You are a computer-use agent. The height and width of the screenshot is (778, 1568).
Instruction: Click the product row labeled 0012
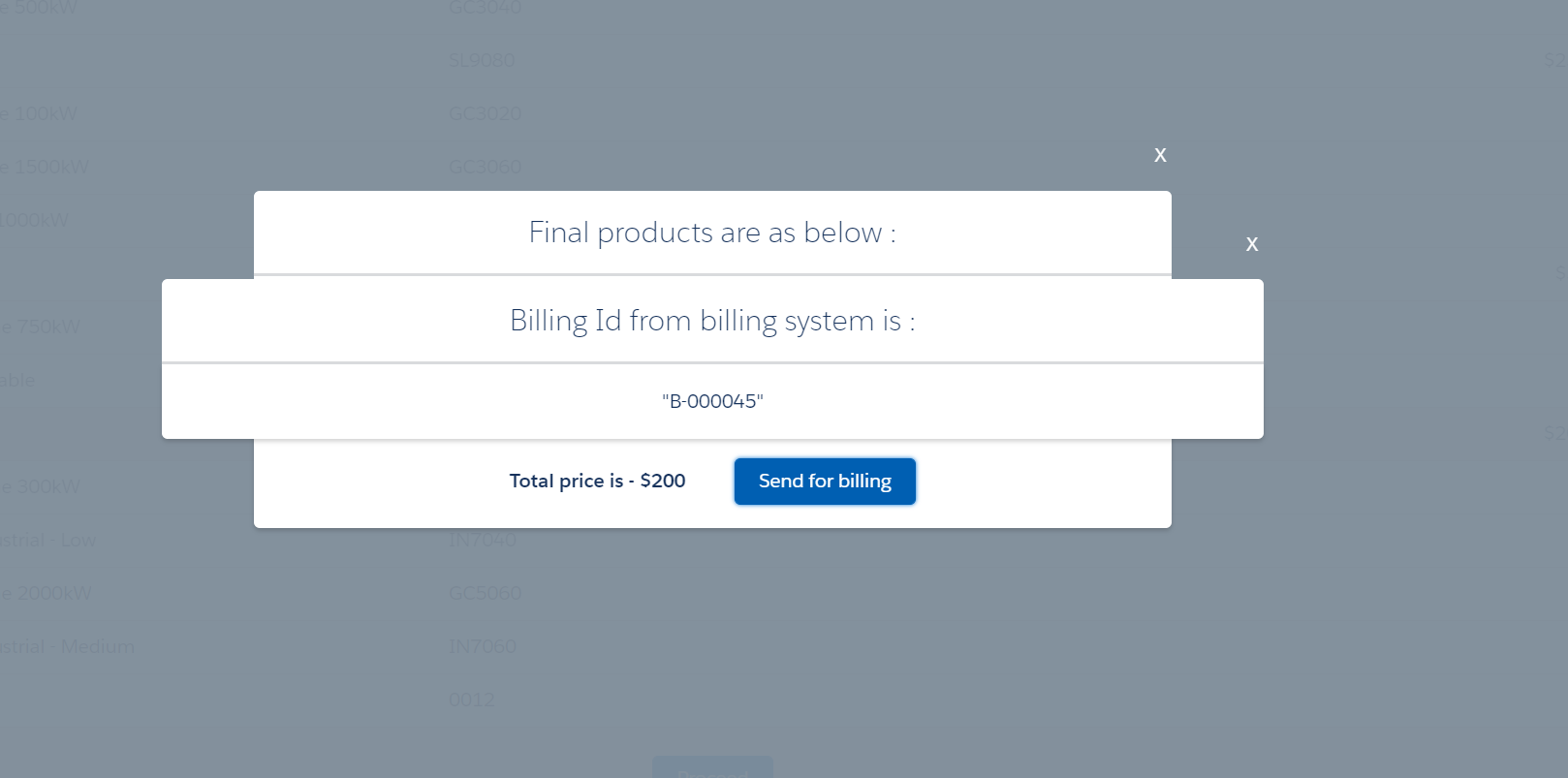point(471,700)
